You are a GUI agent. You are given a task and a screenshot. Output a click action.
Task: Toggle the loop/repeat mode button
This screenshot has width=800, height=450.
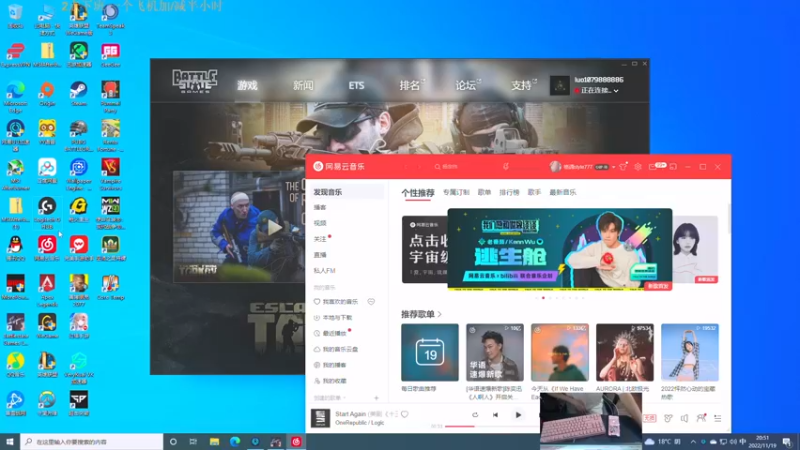pyautogui.click(x=475, y=415)
